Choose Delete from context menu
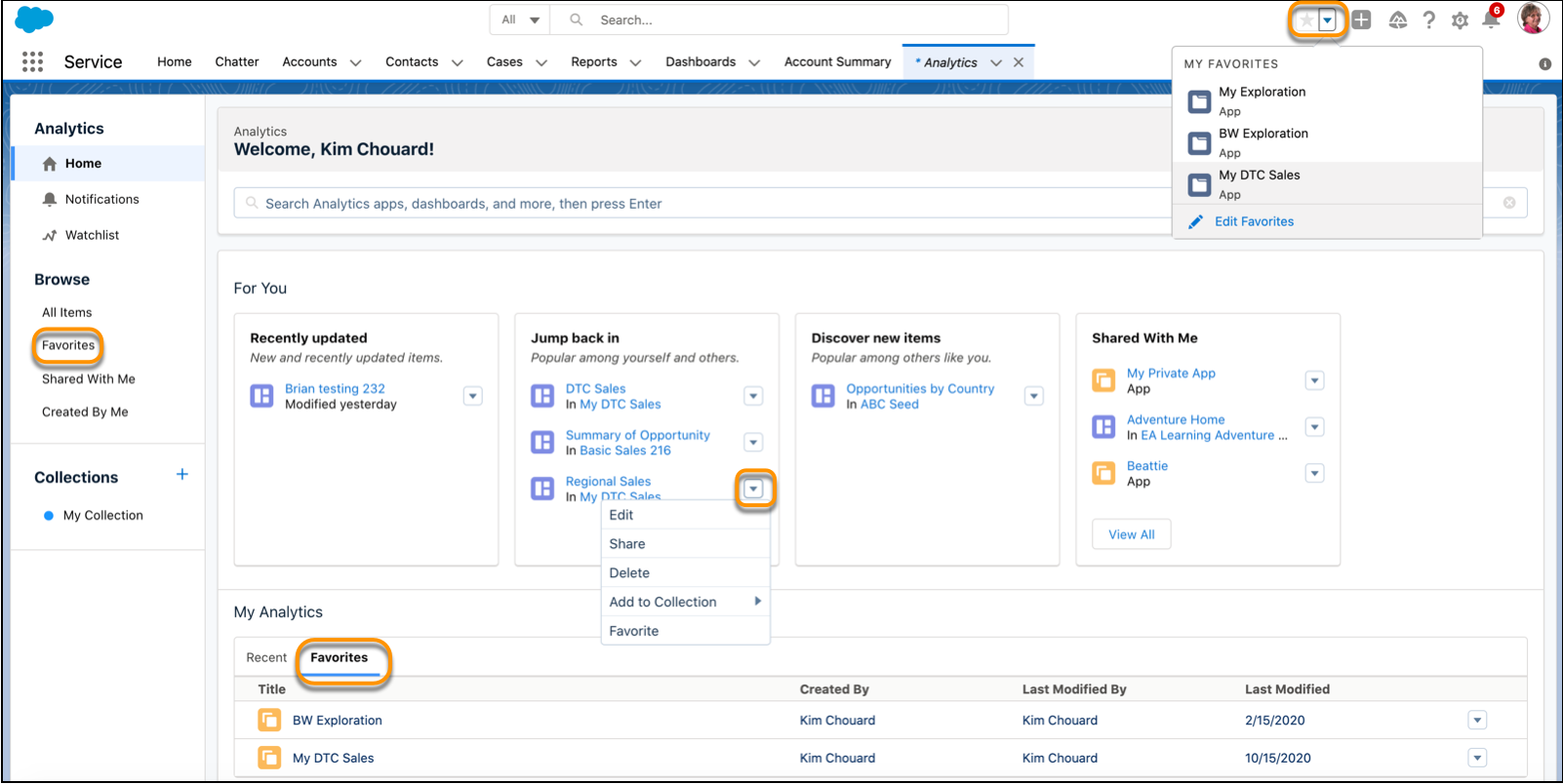This screenshot has height=784, width=1563. [x=686, y=573]
